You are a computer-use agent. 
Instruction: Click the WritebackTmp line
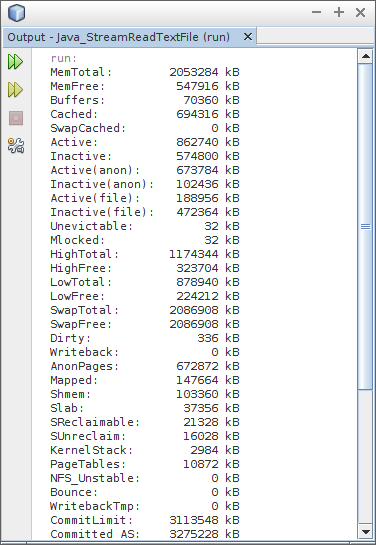pyautogui.click(x=145, y=506)
